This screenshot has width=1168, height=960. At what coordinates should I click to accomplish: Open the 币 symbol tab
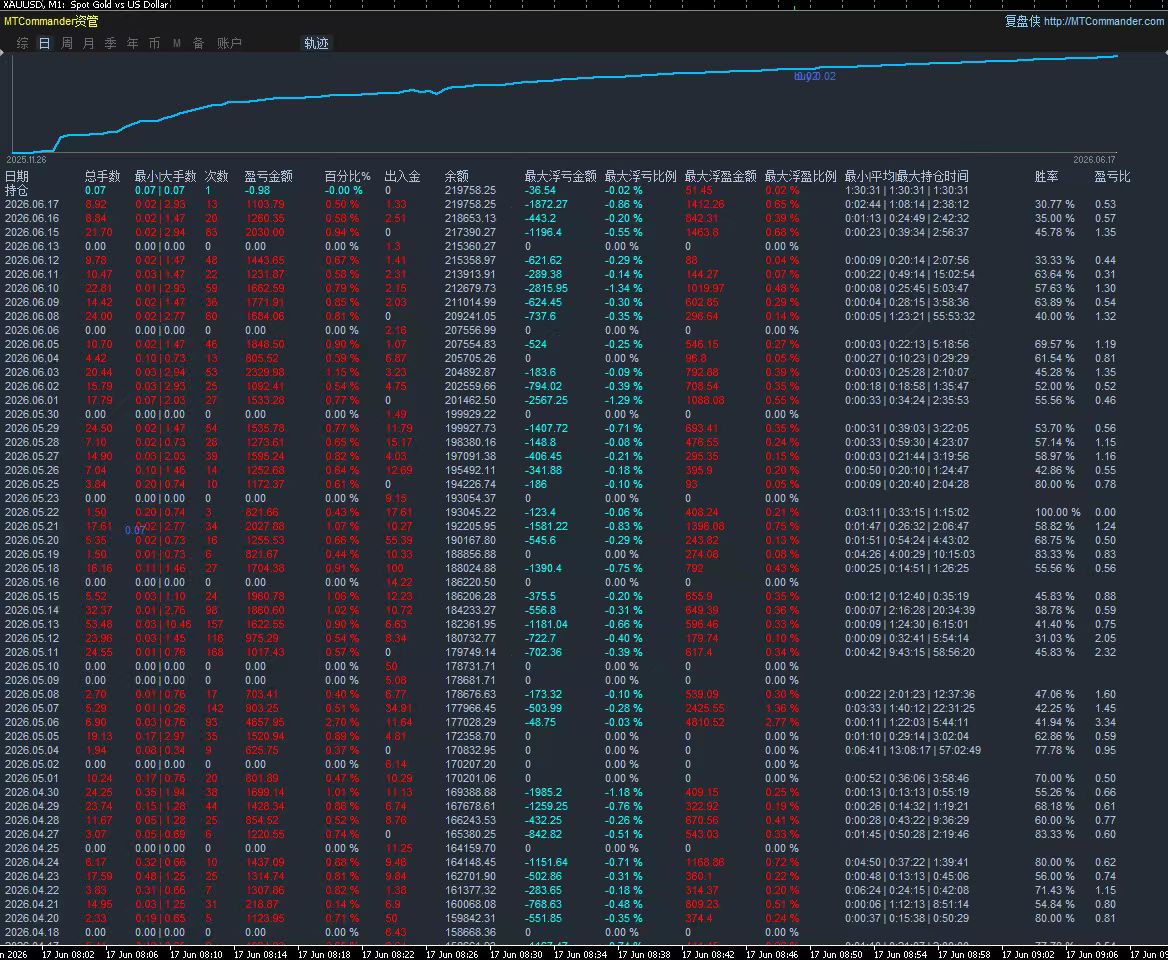(x=154, y=43)
